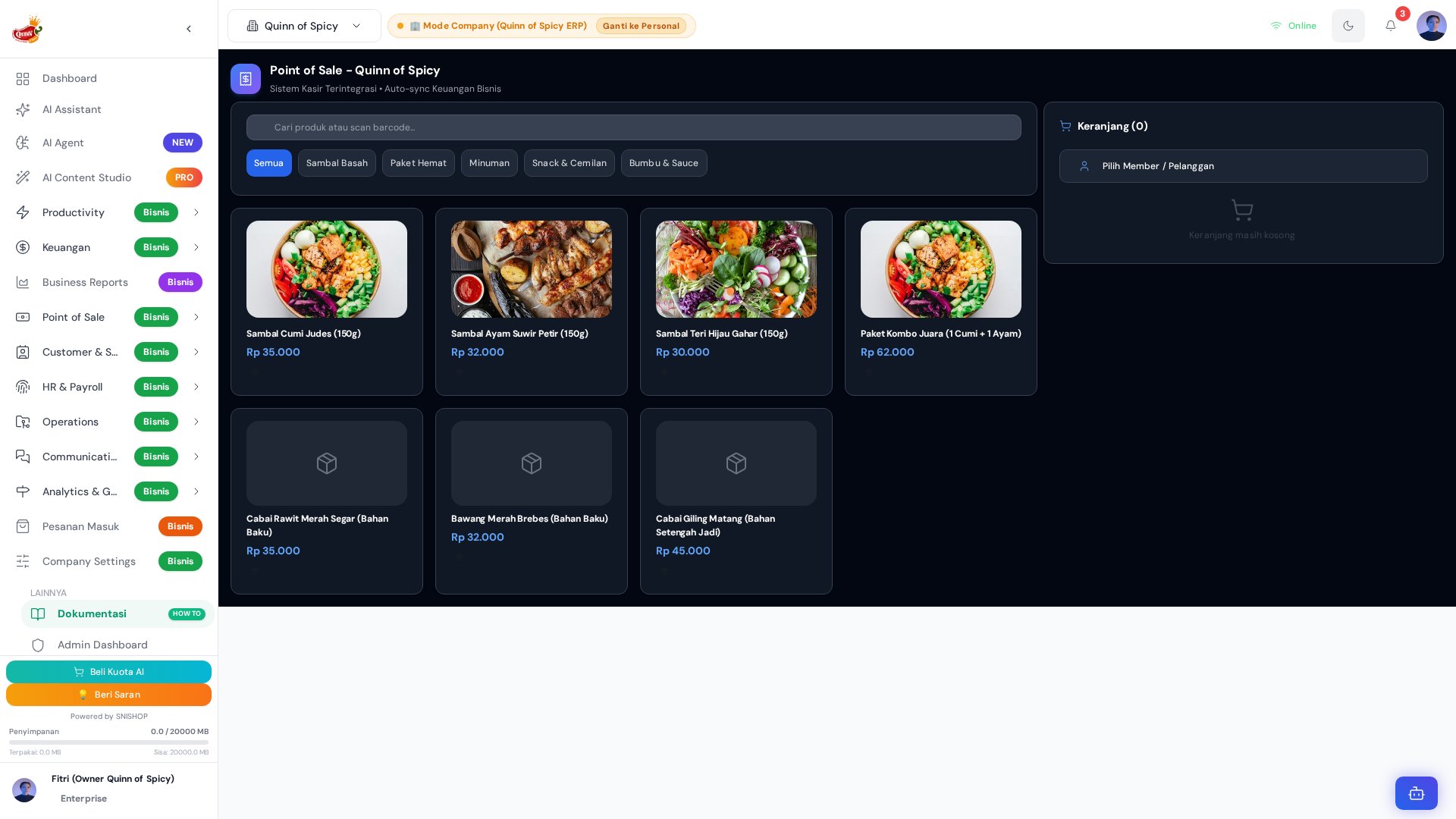Expand the Analytics menu chevron
The width and height of the screenshot is (1456, 819).
196,491
